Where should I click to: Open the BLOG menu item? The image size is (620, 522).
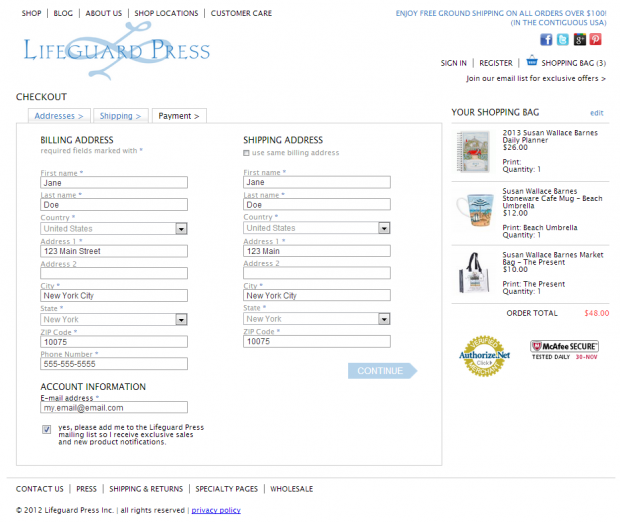coord(63,13)
